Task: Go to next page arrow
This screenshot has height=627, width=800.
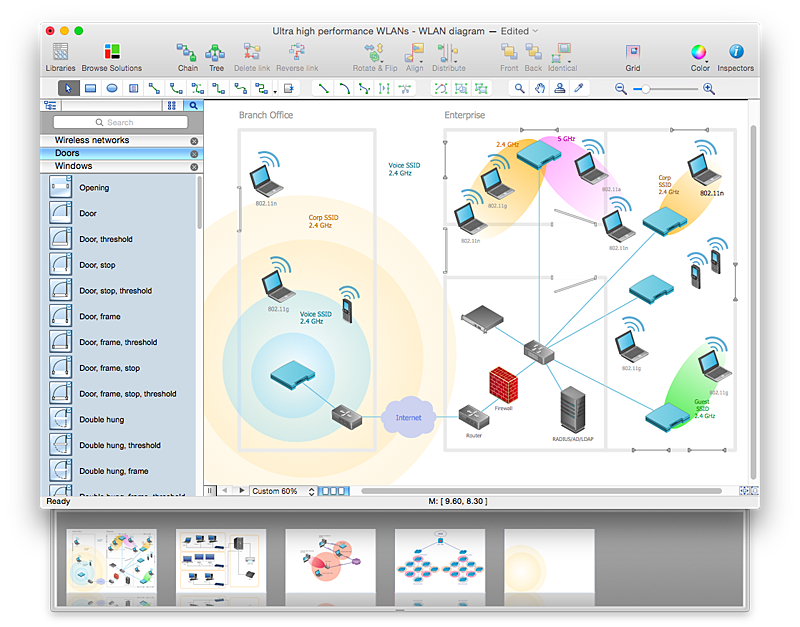Action: (x=242, y=490)
